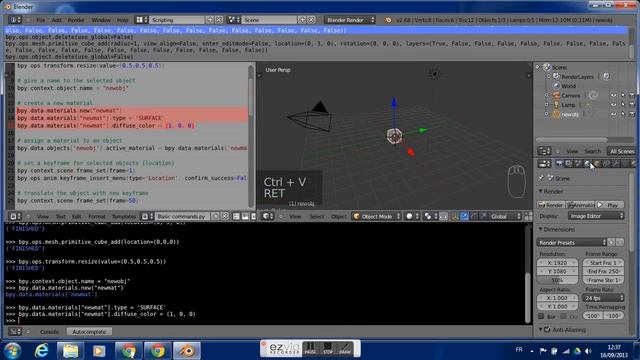The image size is (640, 360).
Task: Toggle the 3D manipulator widget
Action: tap(455, 216)
